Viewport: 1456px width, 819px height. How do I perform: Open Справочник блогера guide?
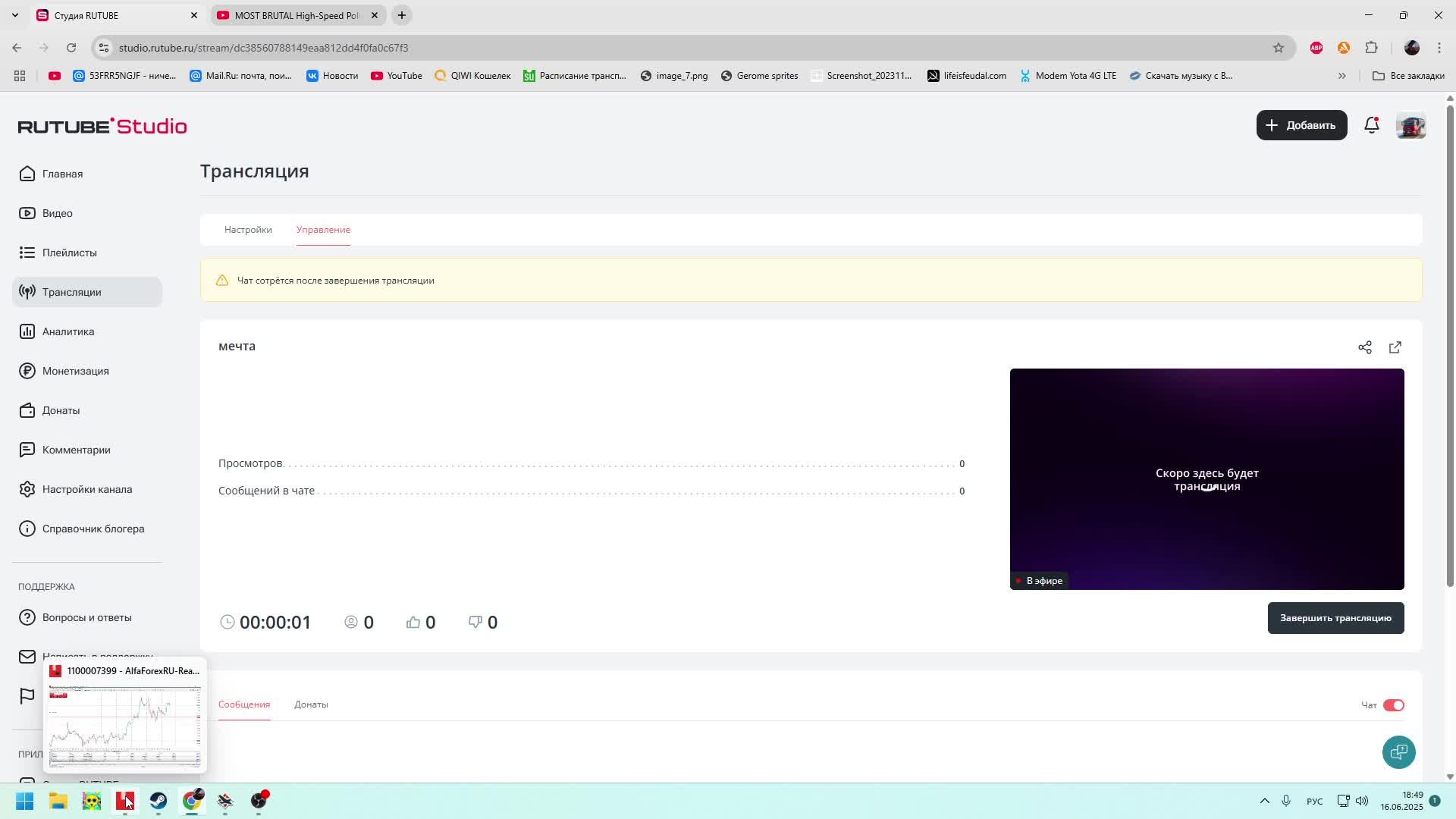point(93,529)
